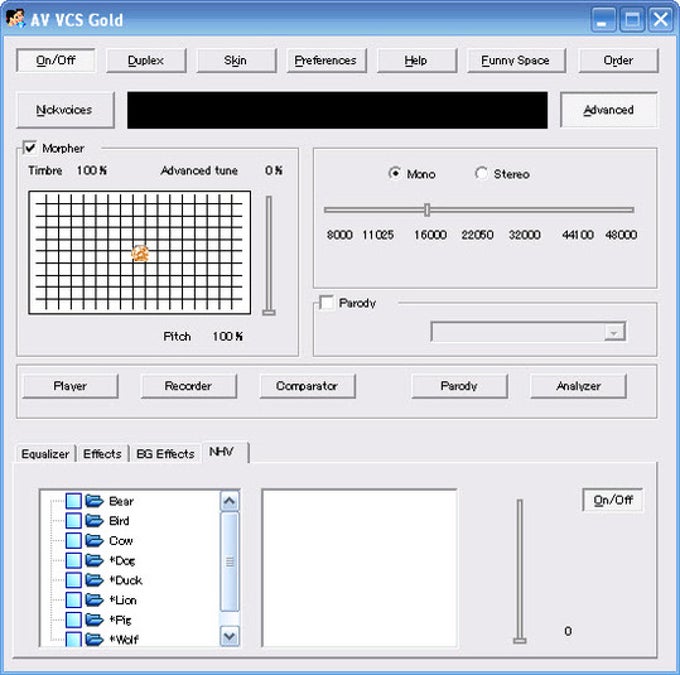Check the Bird checkbox in the NHV list
The width and height of the screenshot is (680, 675).
pyautogui.click(x=73, y=521)
